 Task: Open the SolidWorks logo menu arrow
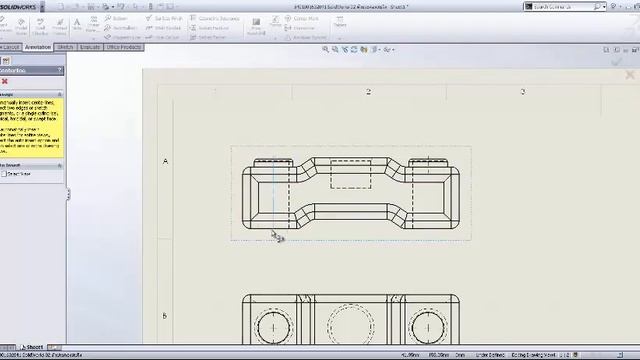pos(42,7)
